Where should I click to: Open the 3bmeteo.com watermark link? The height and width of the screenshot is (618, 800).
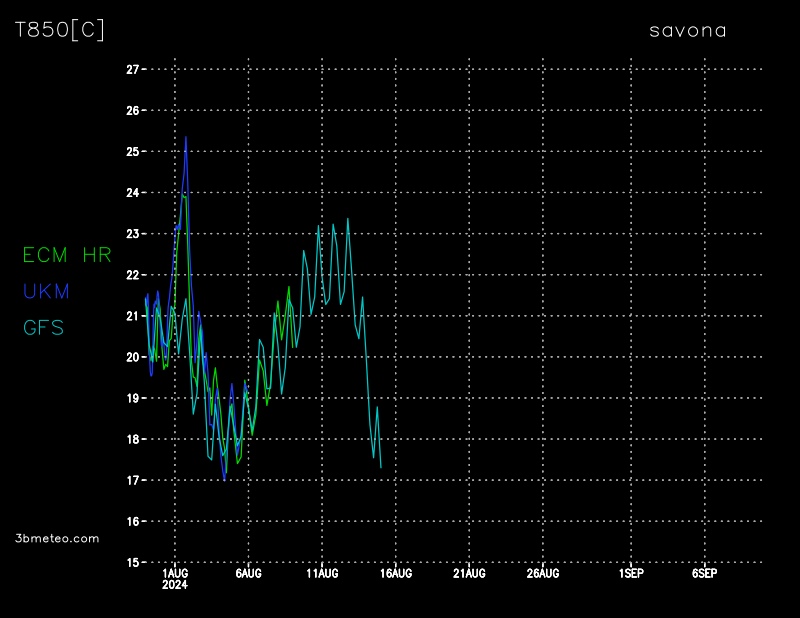(57, 538)
